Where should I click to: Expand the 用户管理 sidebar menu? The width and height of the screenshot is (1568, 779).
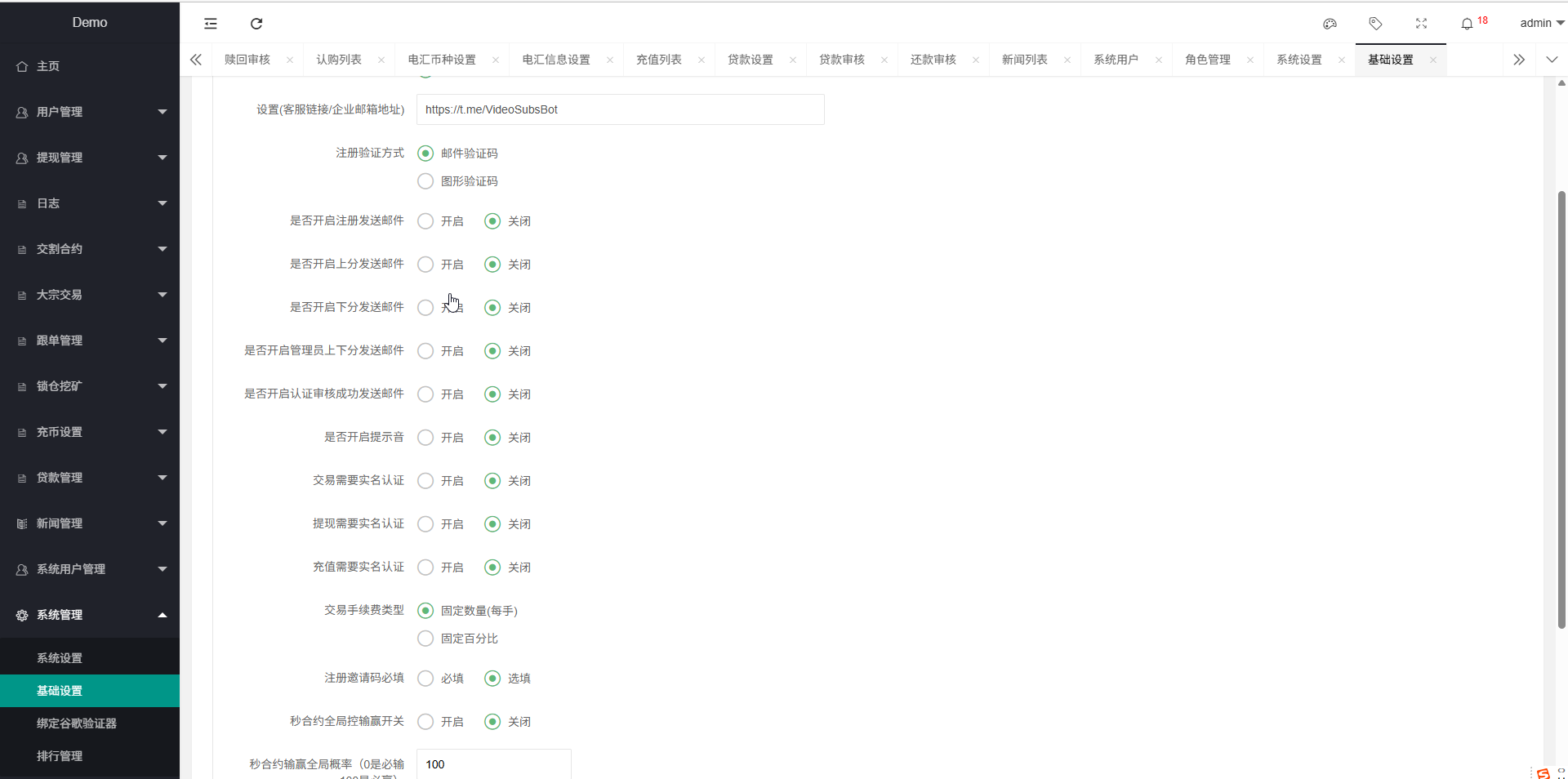point(90,112)
